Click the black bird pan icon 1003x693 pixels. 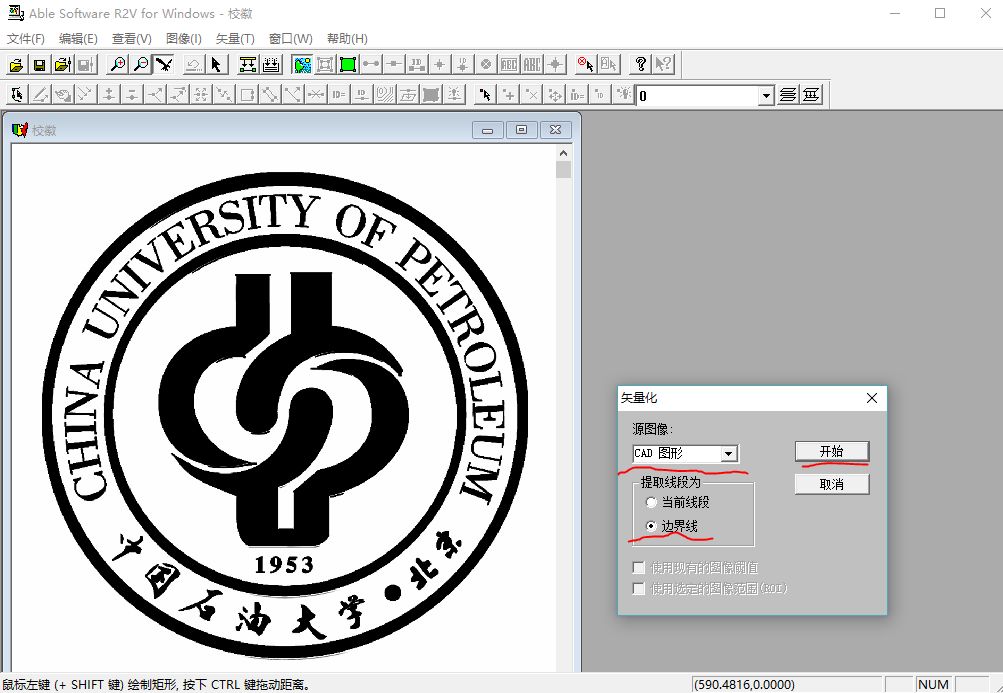(x=164, y=65)
